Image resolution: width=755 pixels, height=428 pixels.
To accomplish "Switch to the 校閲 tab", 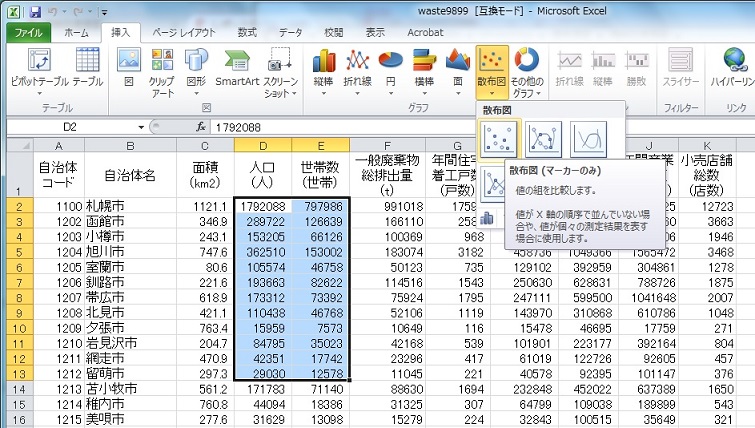I will (x=334, y=33).
